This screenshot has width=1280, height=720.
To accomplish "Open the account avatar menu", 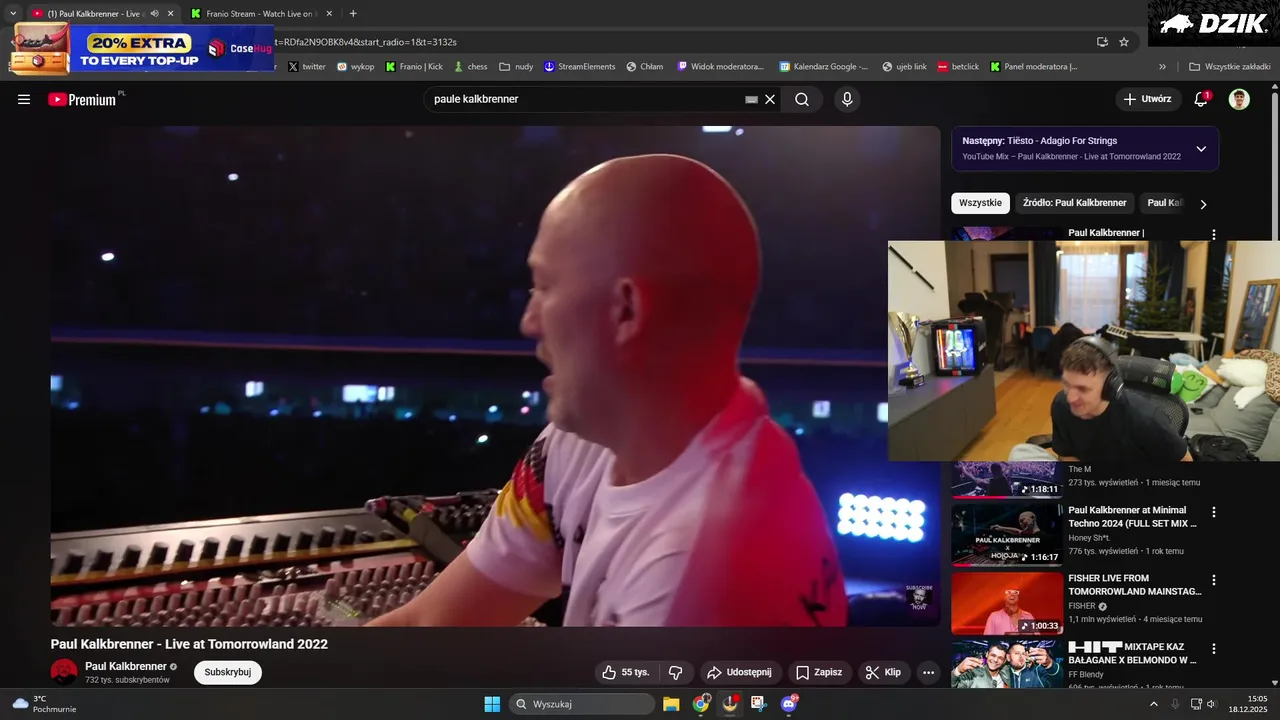I will (x=1239, y=99).
